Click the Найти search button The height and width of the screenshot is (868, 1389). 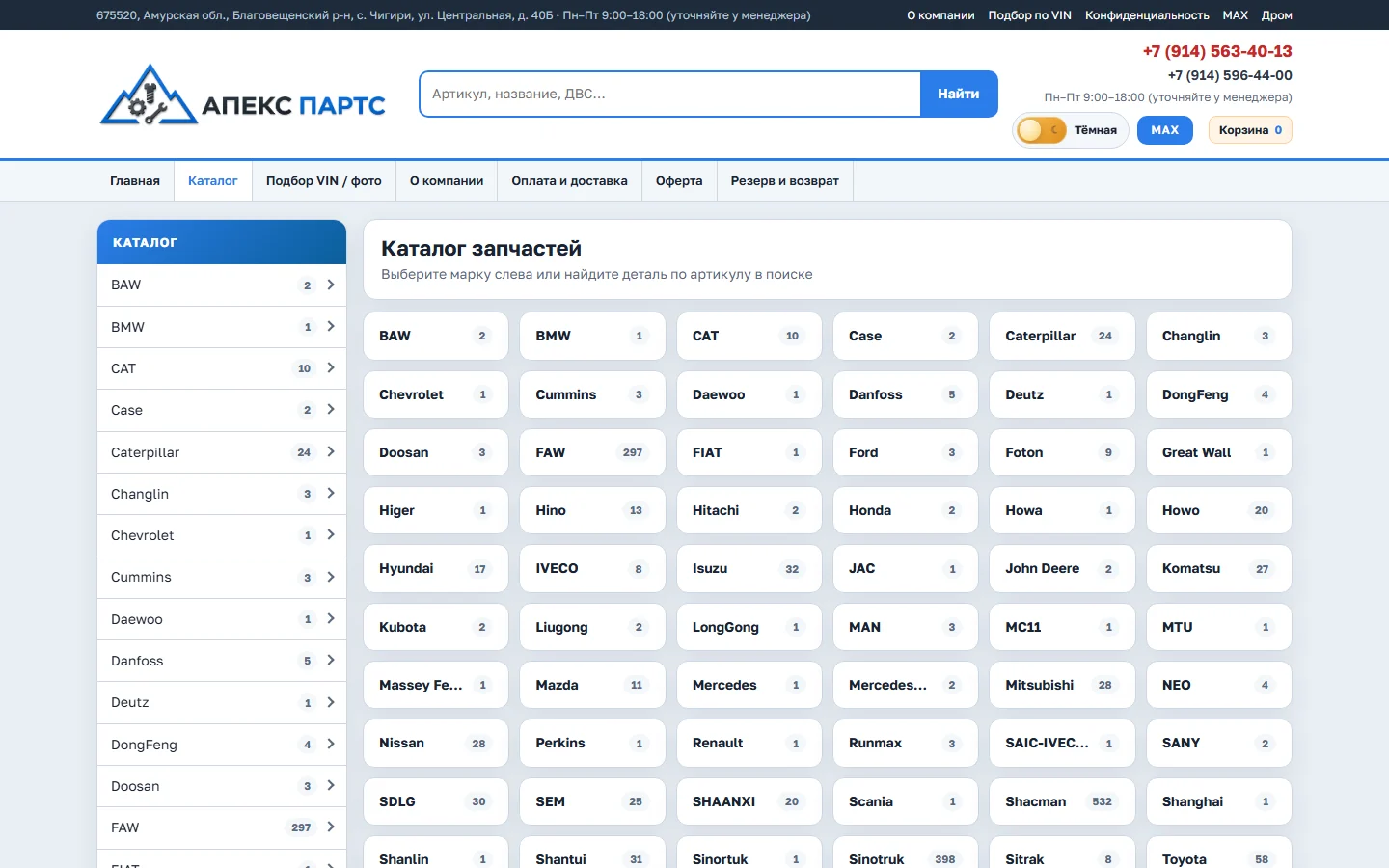tap(959, 94)
